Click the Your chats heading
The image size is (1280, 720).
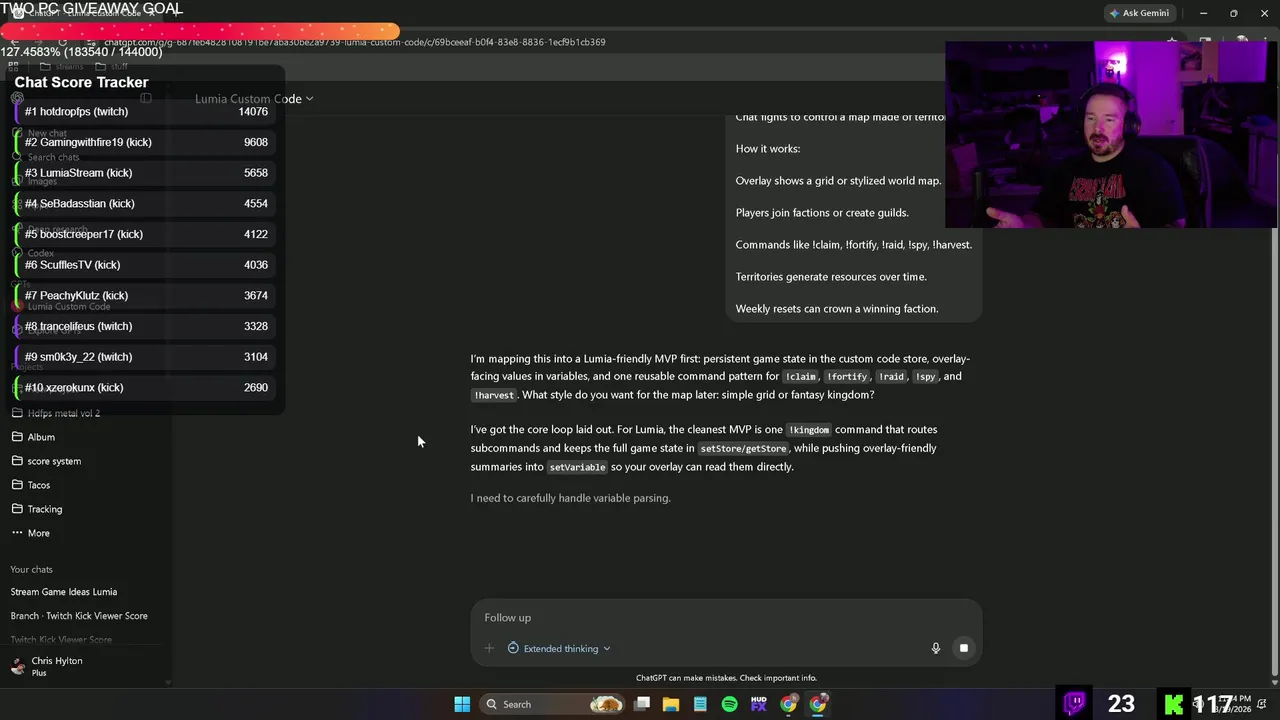click(31, 570)
